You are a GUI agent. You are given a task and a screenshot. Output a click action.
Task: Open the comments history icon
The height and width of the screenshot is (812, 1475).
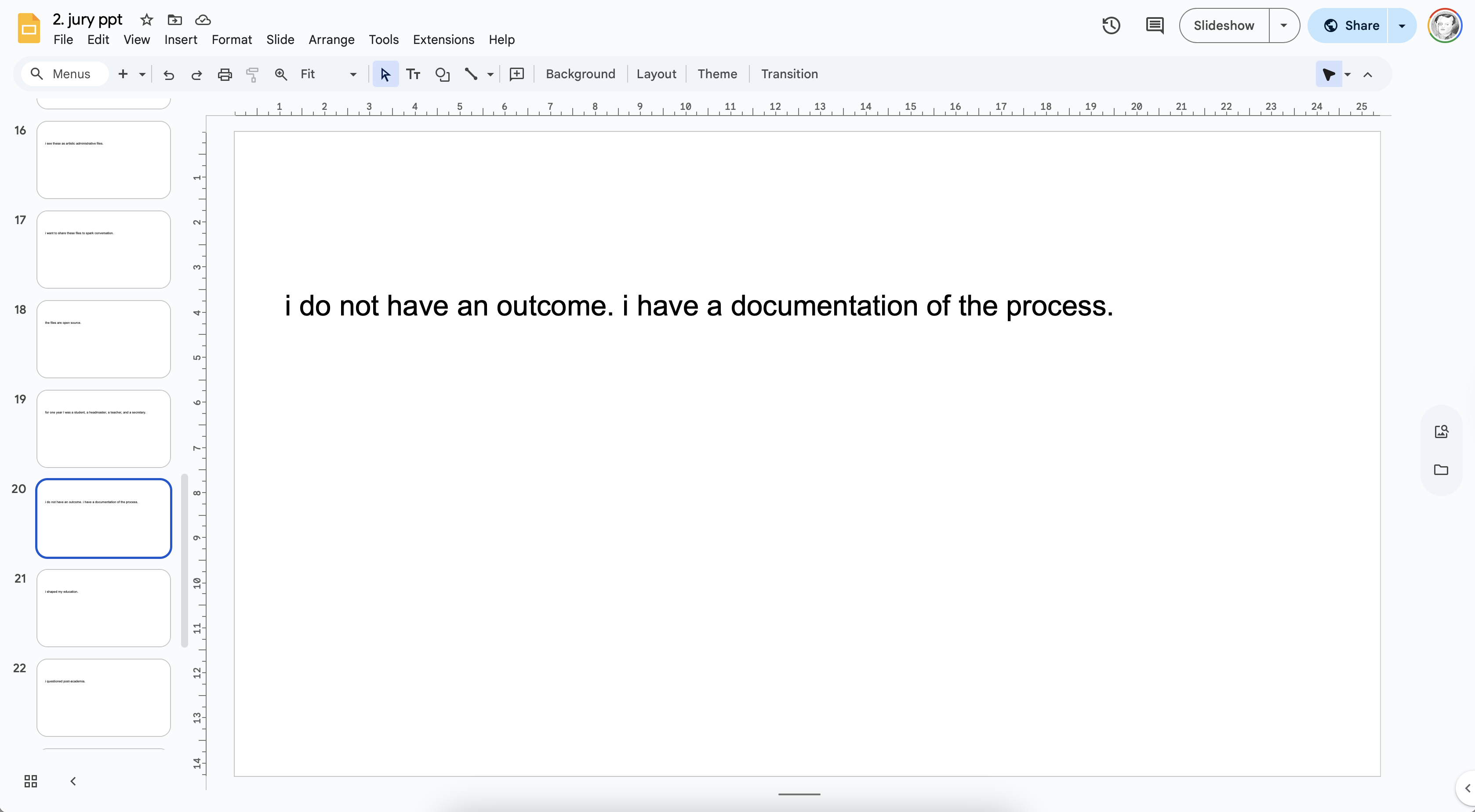click(x=1154, y=26)
